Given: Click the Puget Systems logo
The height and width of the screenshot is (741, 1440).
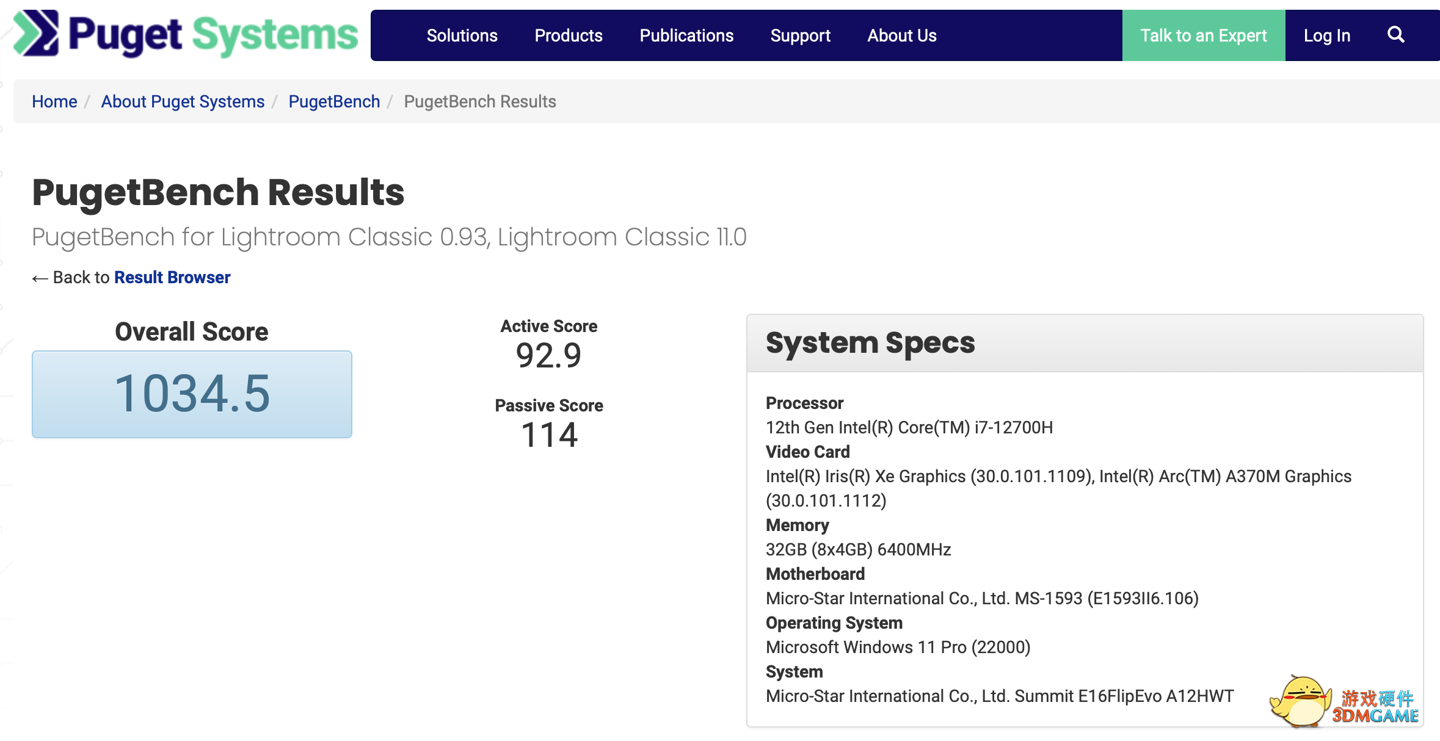Looking at the screenshot, I should coord(186,34).
